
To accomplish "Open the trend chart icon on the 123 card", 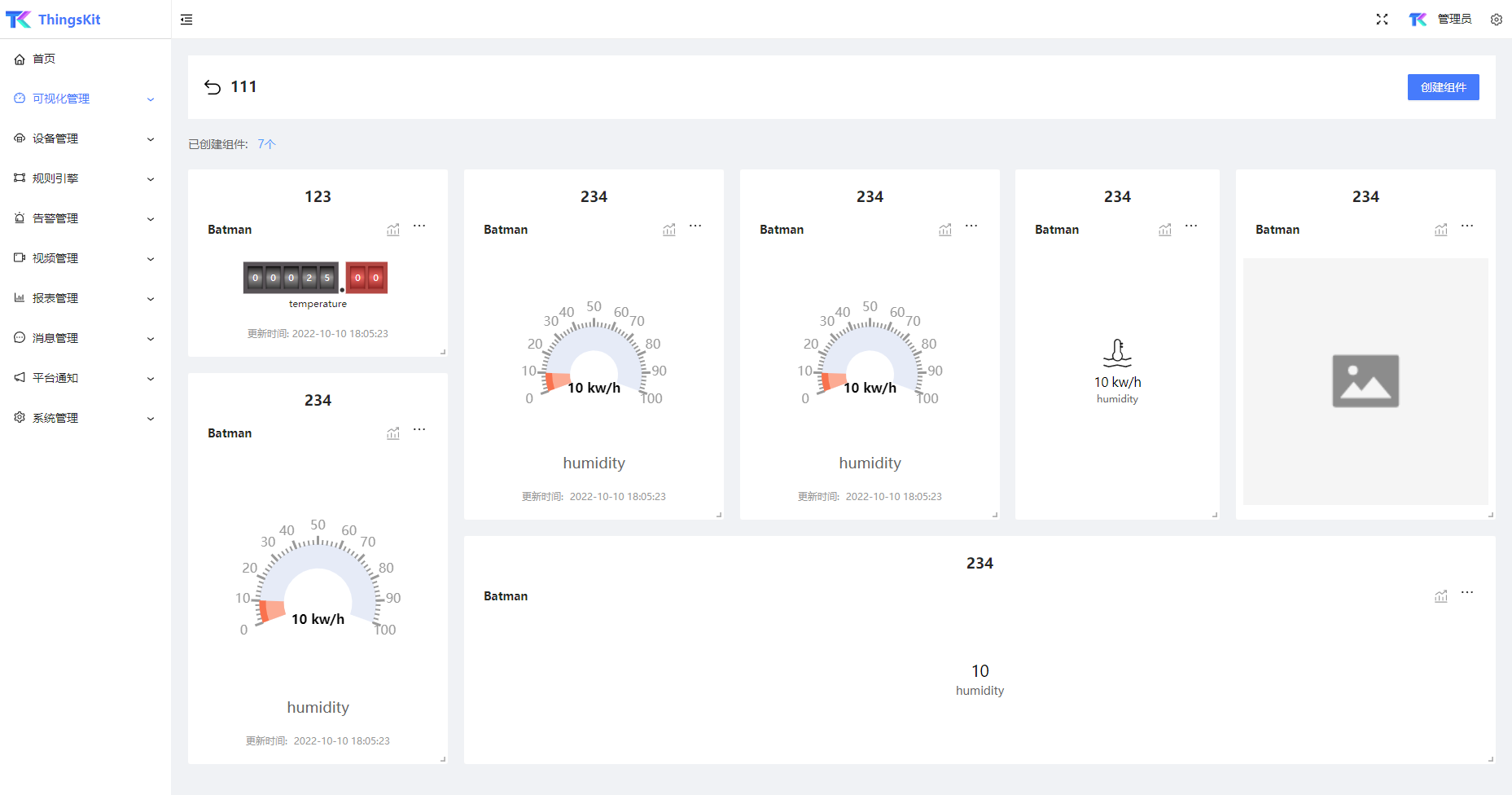I will pyautogui.click(x=393, y=230).
